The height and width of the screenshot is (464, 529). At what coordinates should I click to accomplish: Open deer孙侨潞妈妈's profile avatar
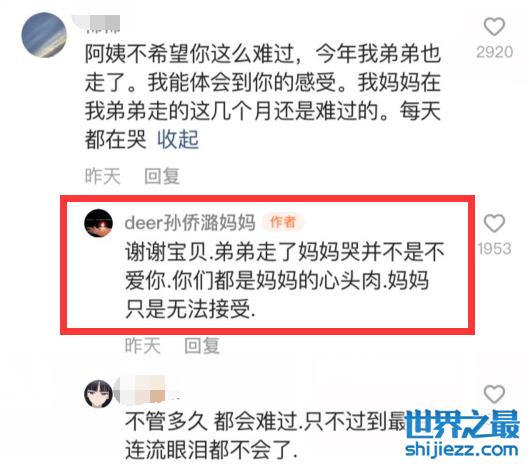(x=98, y=223)
